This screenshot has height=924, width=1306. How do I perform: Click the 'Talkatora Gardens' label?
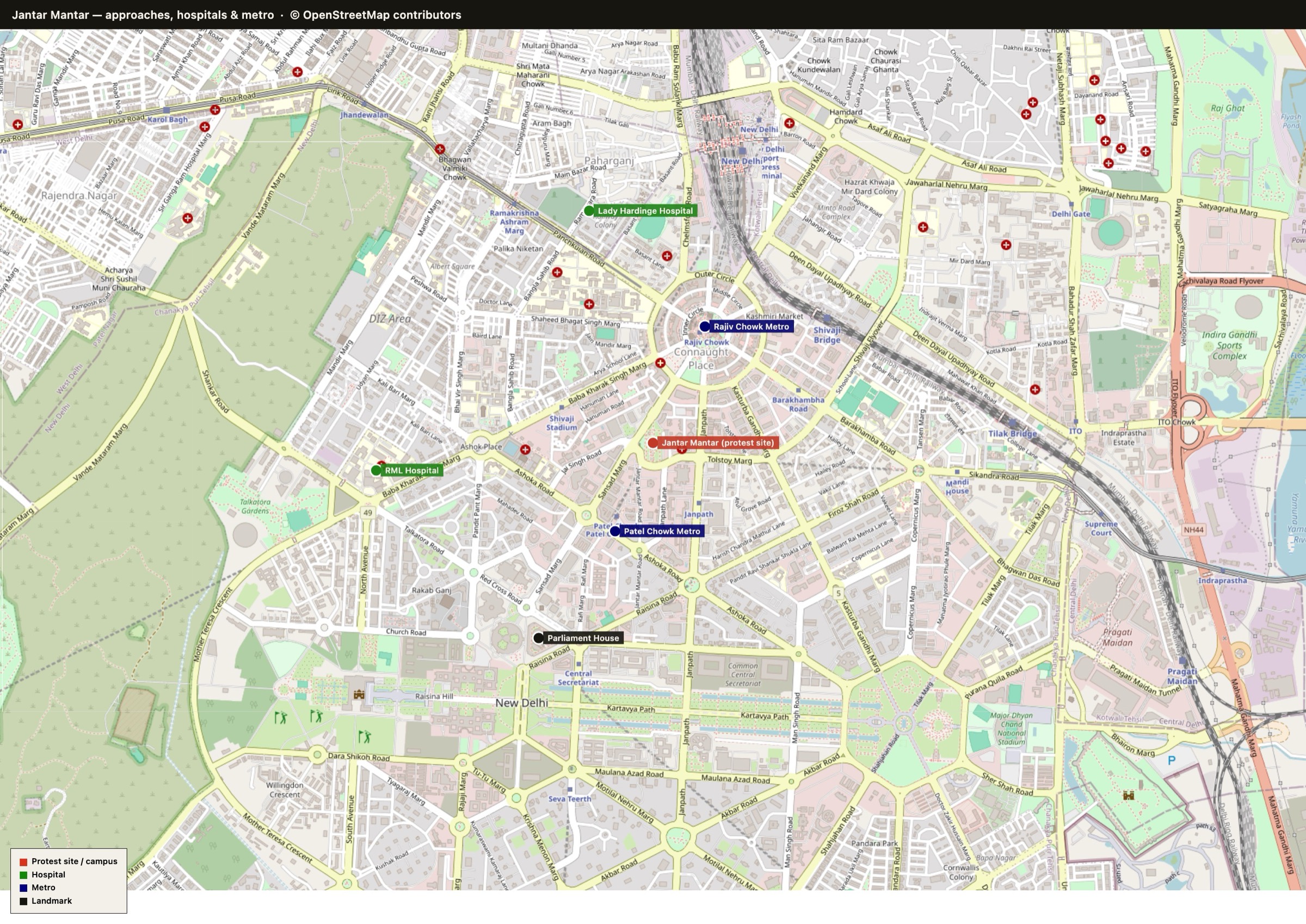(255, 507)
